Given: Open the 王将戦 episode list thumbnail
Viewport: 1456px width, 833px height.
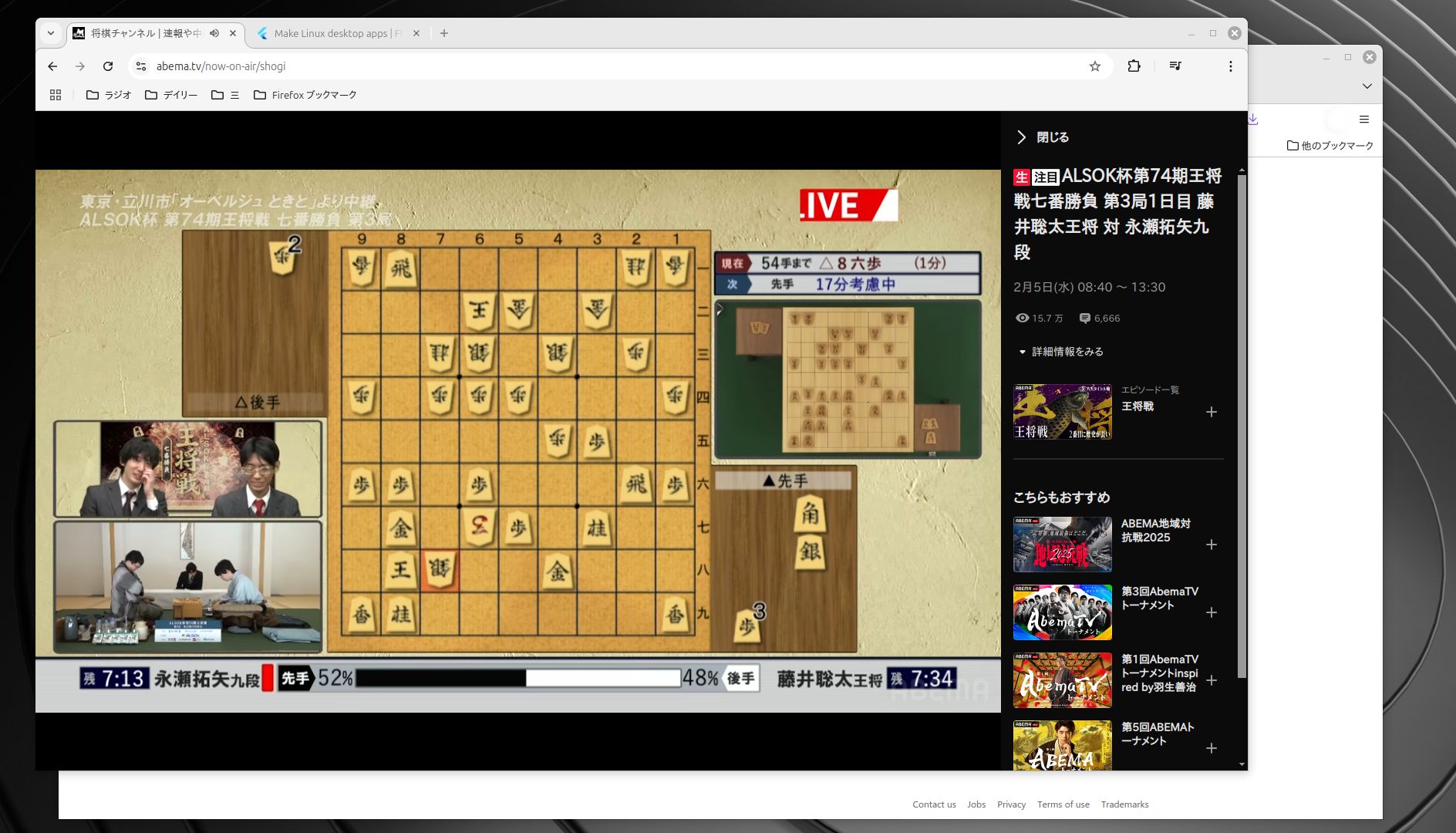Looking at the screenshot, I should pyautogui.click(x=1063, y=412).
